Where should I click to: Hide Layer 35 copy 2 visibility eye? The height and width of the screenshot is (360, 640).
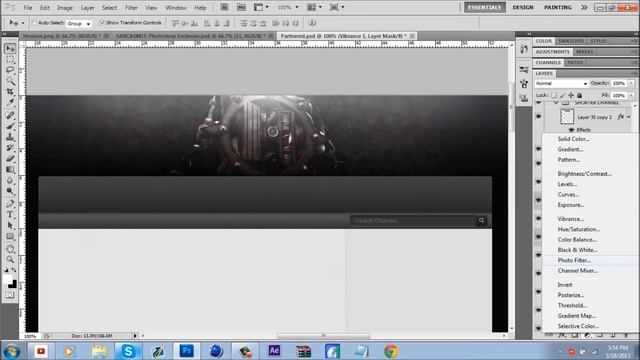538,117
